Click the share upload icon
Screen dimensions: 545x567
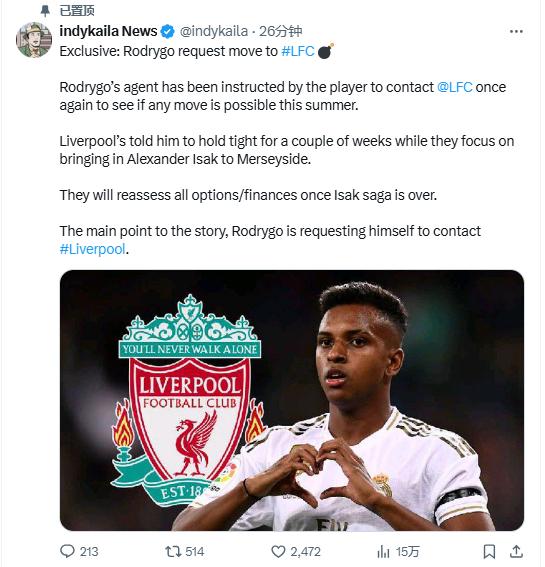click(516, 551)
